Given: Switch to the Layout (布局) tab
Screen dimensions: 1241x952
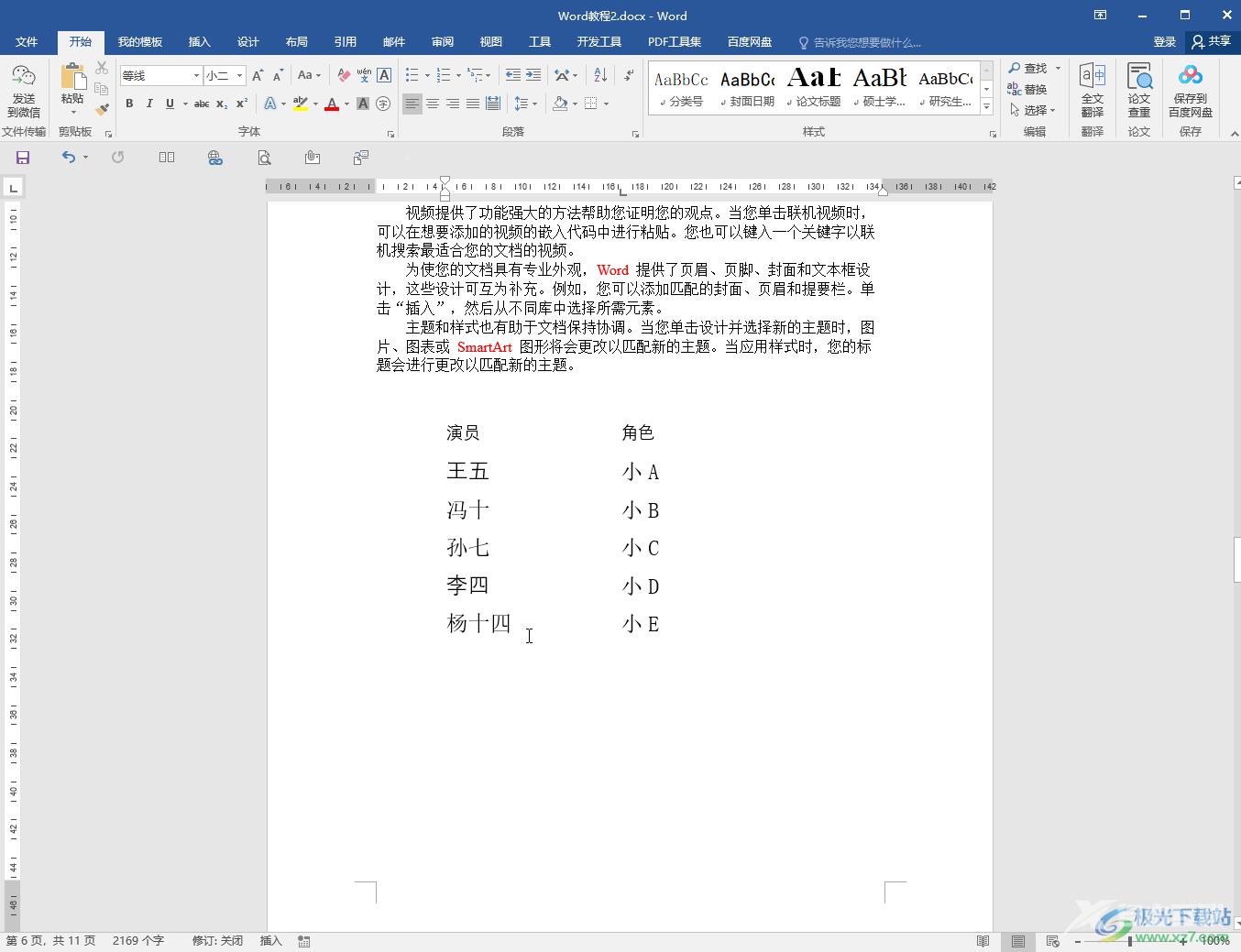Looking at the screenshot, I should [296, 41].
